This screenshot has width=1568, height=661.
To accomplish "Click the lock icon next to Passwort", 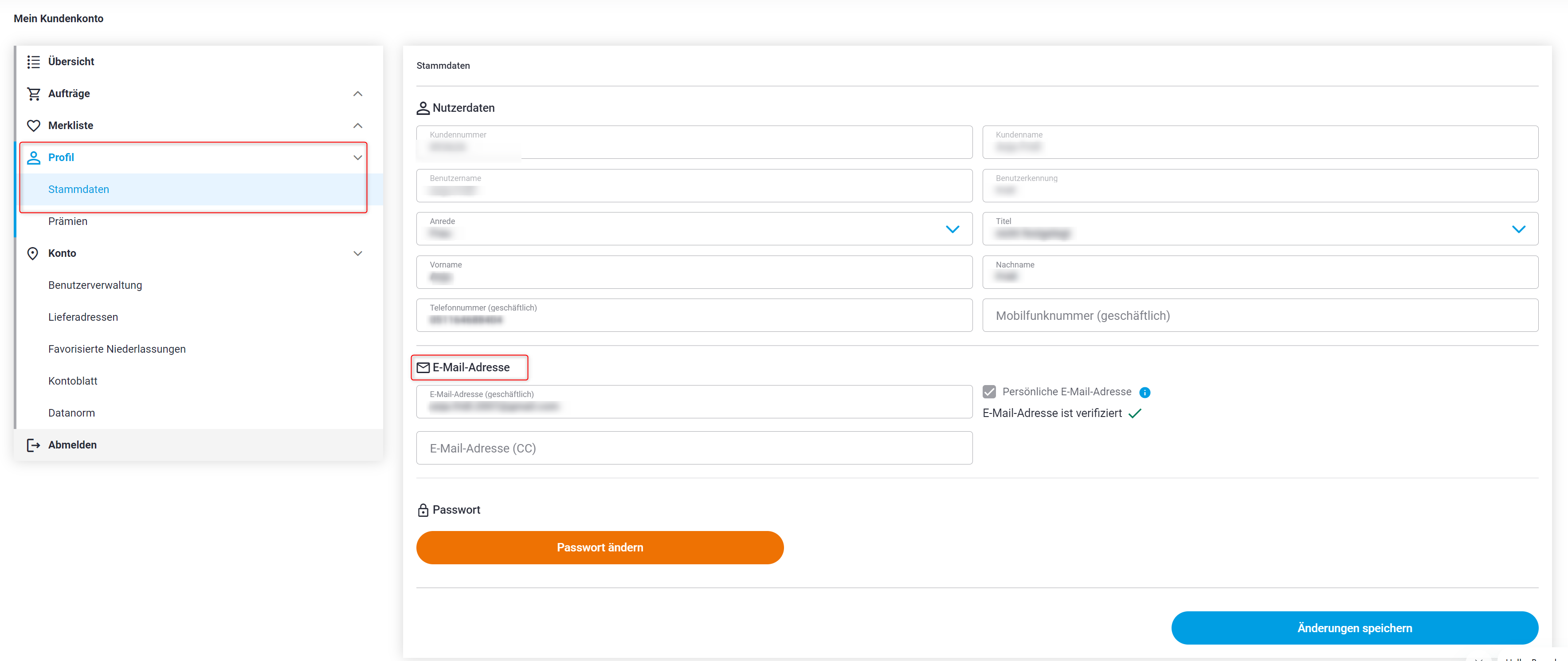I will (423, 510).
